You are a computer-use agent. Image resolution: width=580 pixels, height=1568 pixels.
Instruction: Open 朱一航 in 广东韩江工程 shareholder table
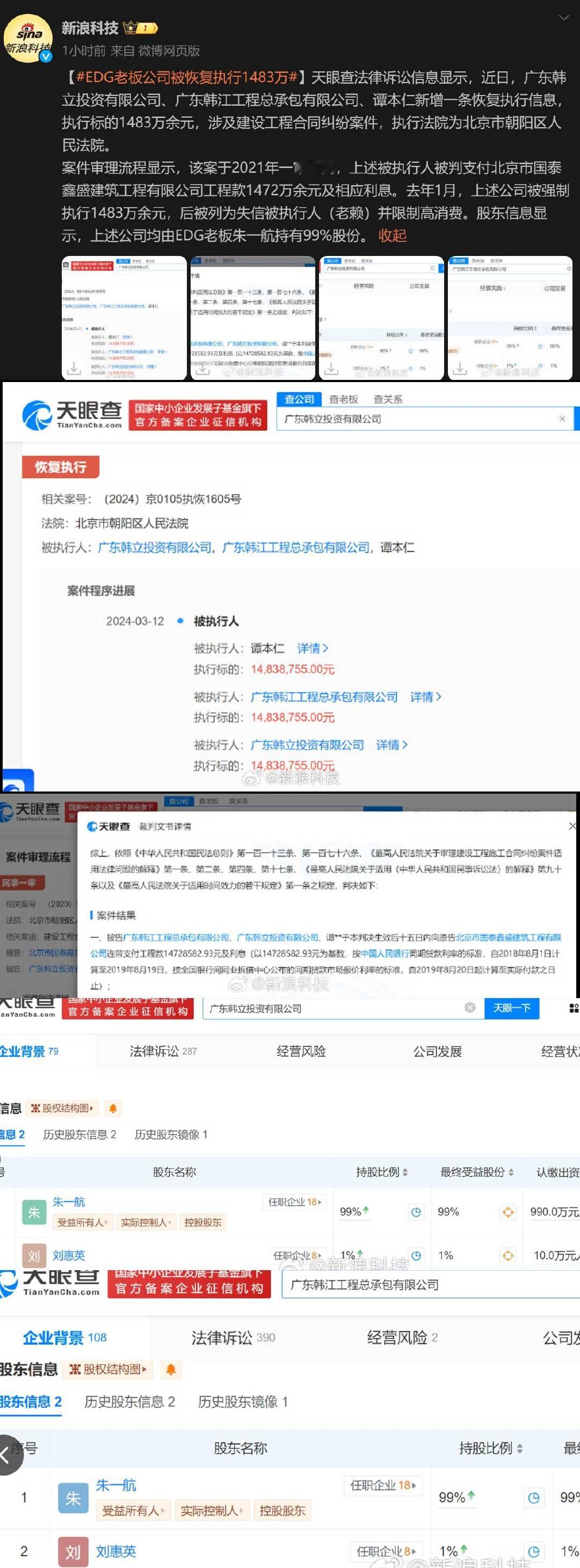coord(117,1485)
